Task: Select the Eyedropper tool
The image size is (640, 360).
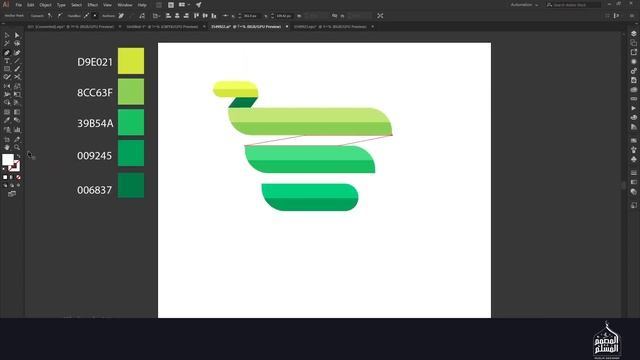Action: 7,120
